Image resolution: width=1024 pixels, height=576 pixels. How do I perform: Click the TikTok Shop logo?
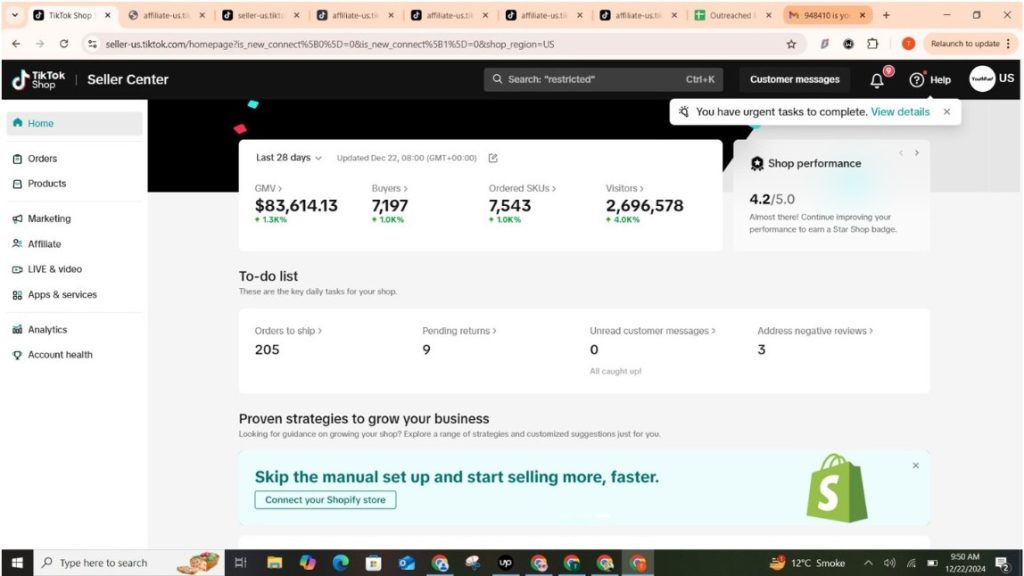point(38,80)
